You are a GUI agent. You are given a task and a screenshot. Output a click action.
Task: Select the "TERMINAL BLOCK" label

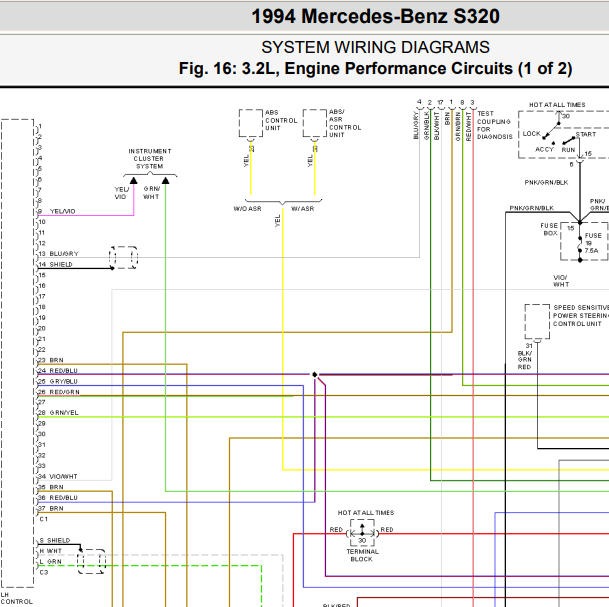tap(362, 555)
